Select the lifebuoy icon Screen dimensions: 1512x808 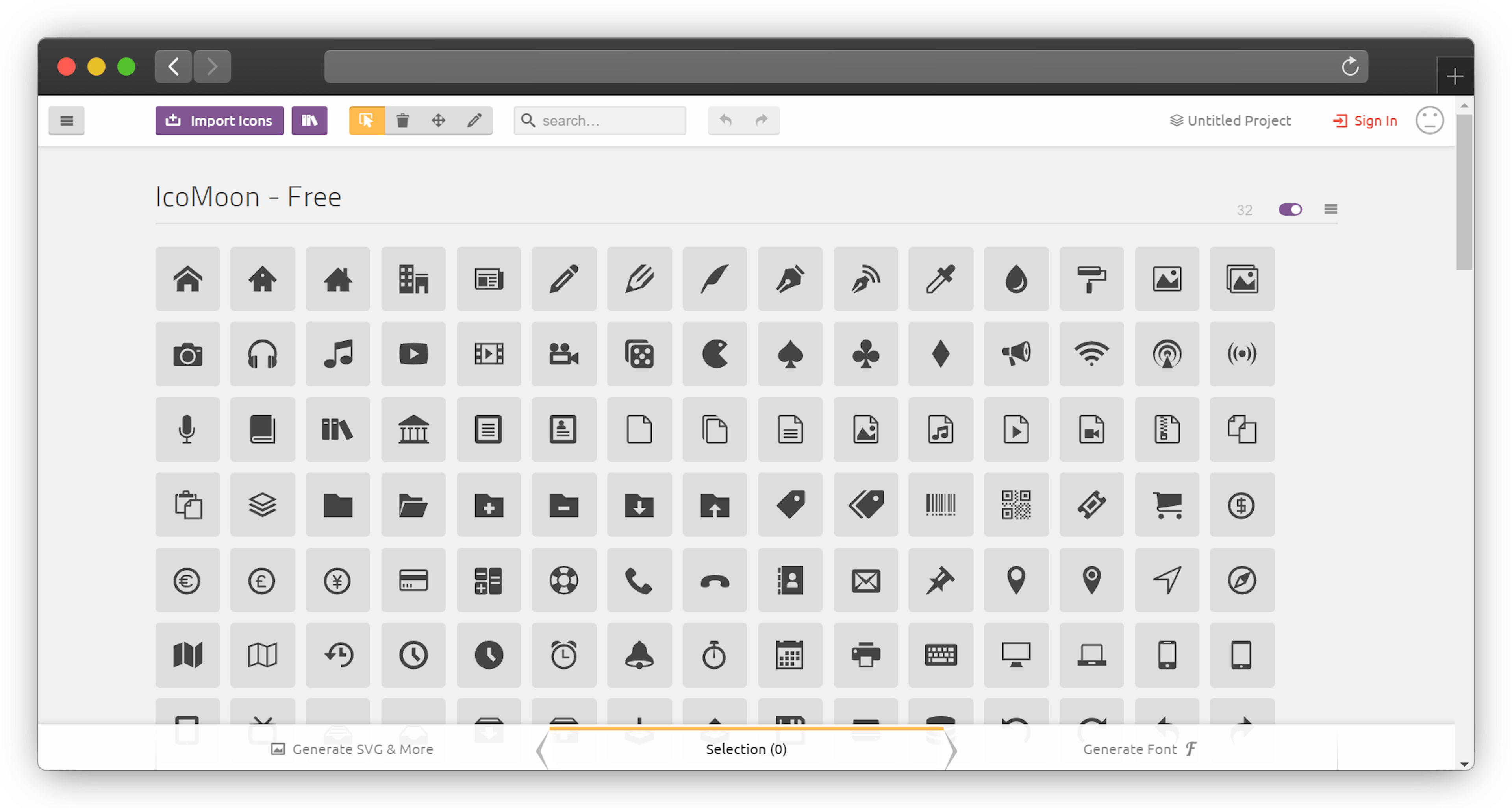[x=563, y=581]
